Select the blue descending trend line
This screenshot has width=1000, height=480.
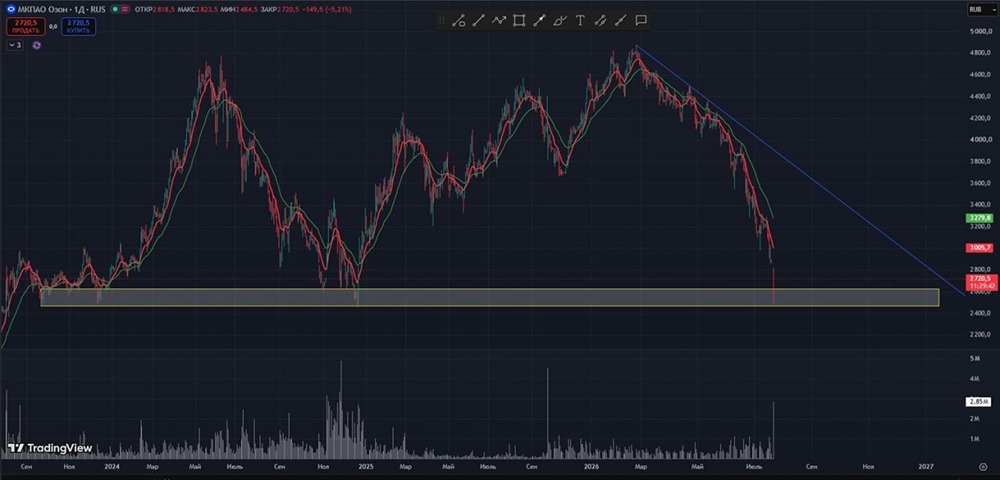point(800,170)
